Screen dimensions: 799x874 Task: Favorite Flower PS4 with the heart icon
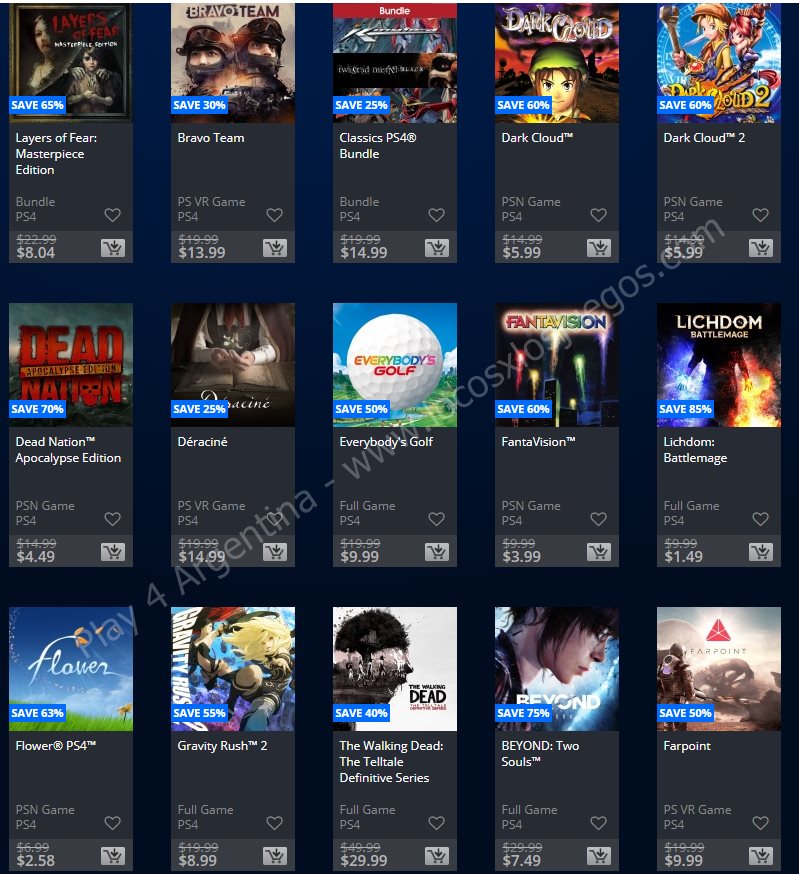point(113,823)
